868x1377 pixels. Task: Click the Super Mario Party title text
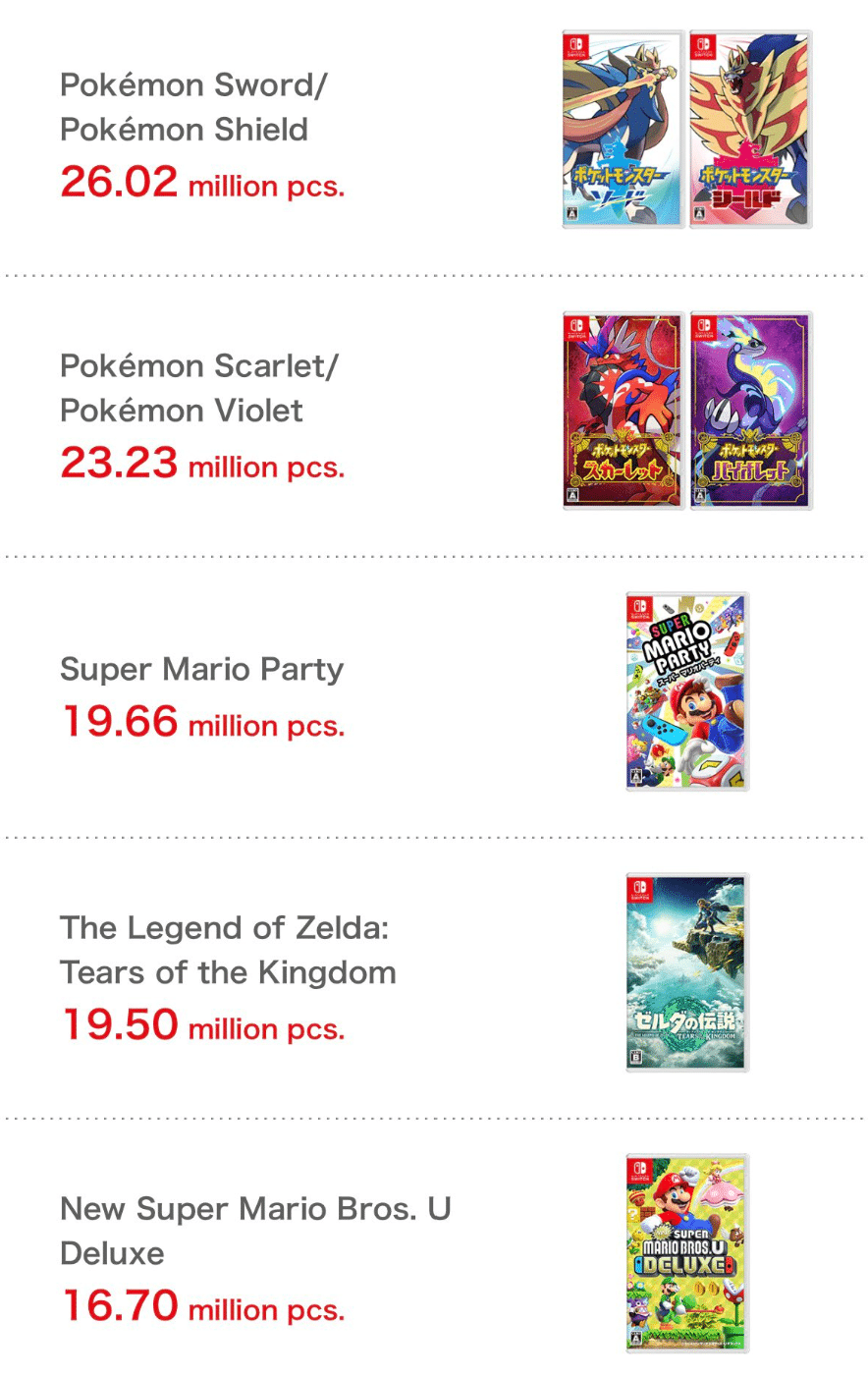tap(201, 669)
